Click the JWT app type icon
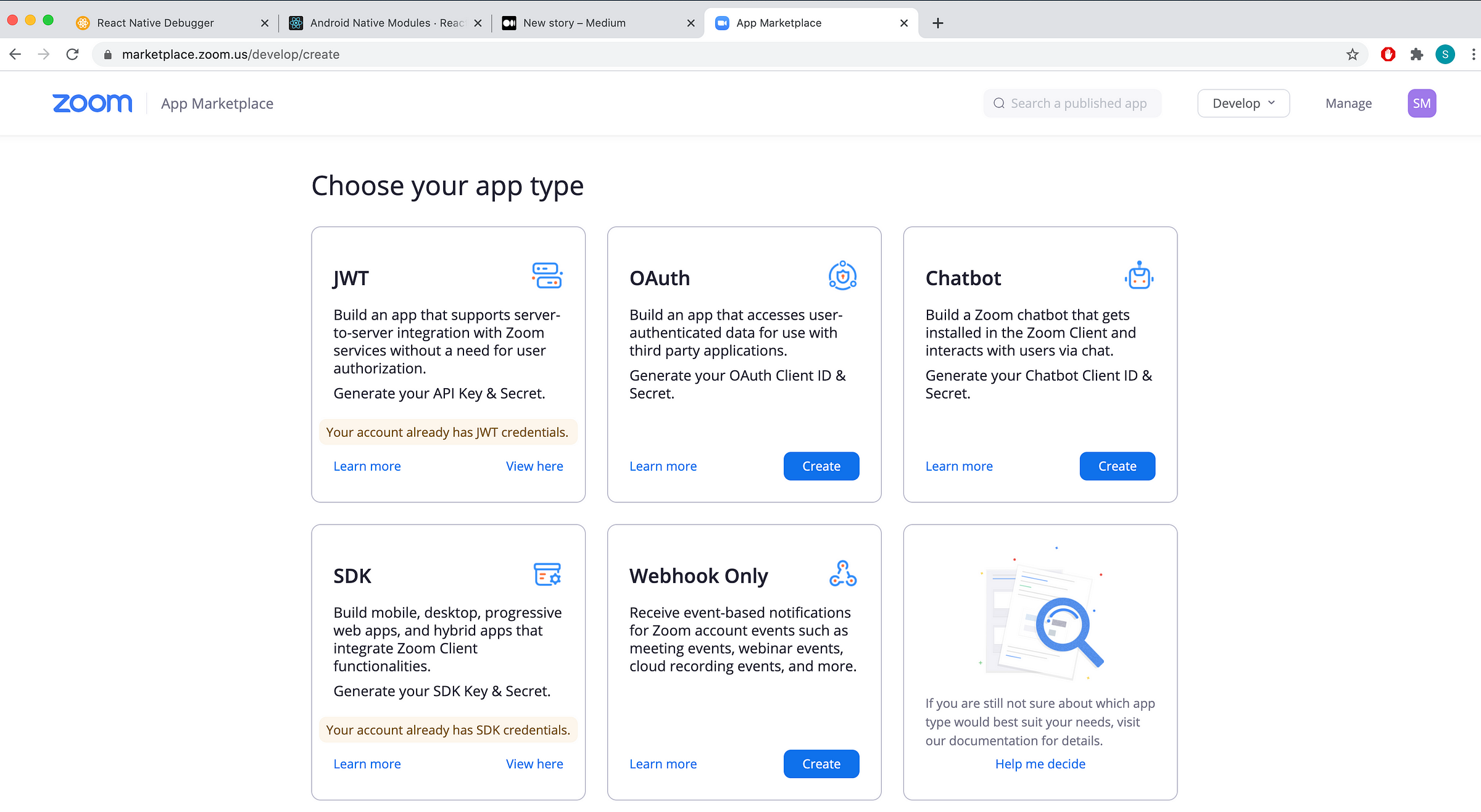Image resolution: width=1481 pixels, height=812 pixels. point(546,276)
